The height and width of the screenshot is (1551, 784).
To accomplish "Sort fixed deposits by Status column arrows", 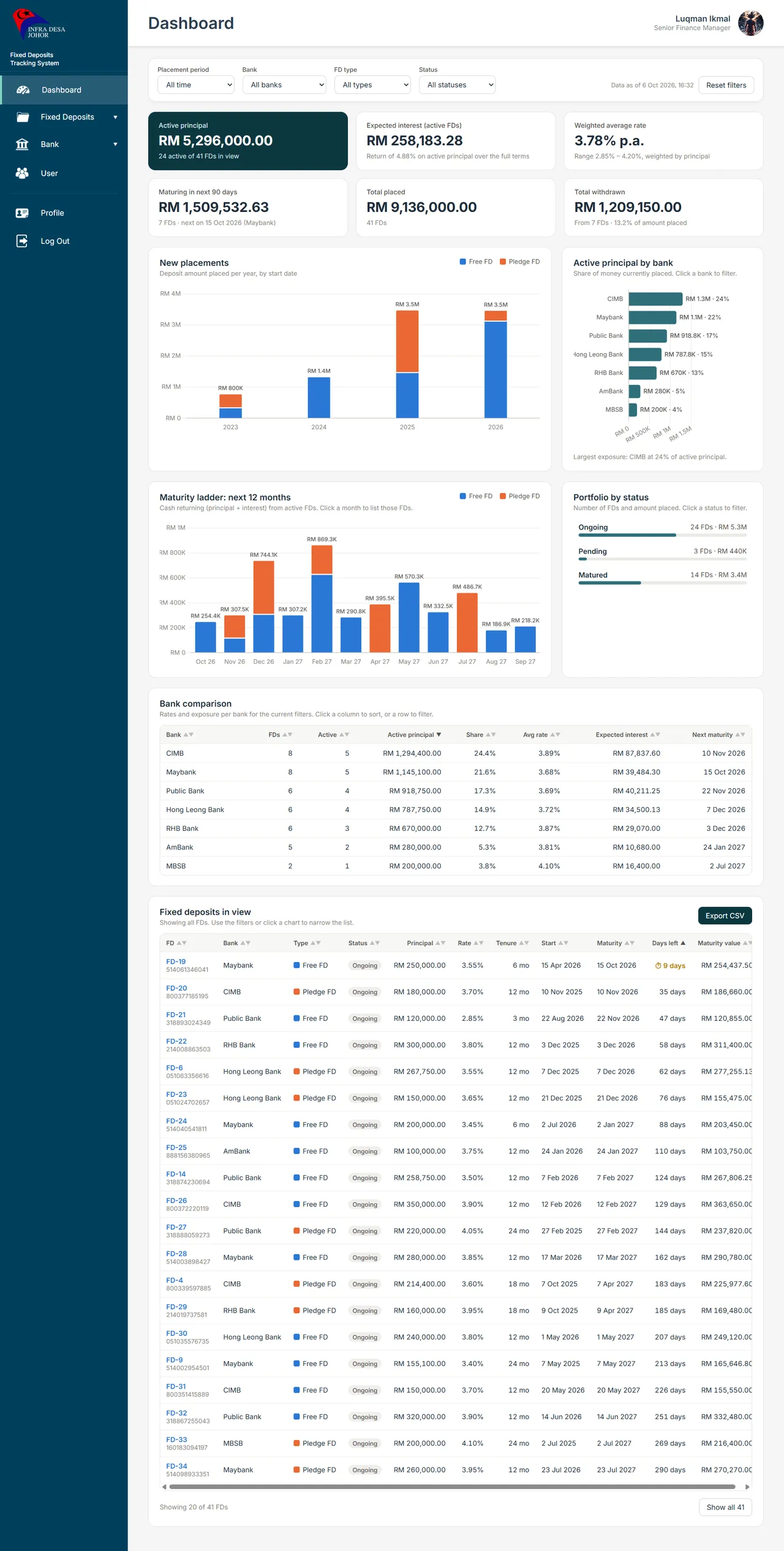I will (x=375, y=943).
